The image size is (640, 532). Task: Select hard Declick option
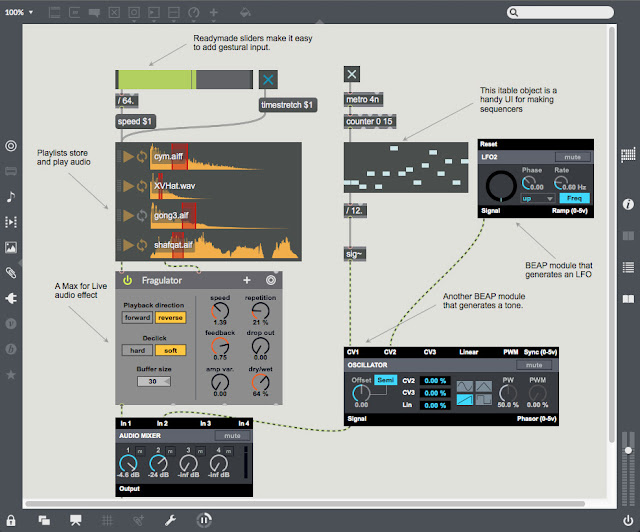coord(137,350)
